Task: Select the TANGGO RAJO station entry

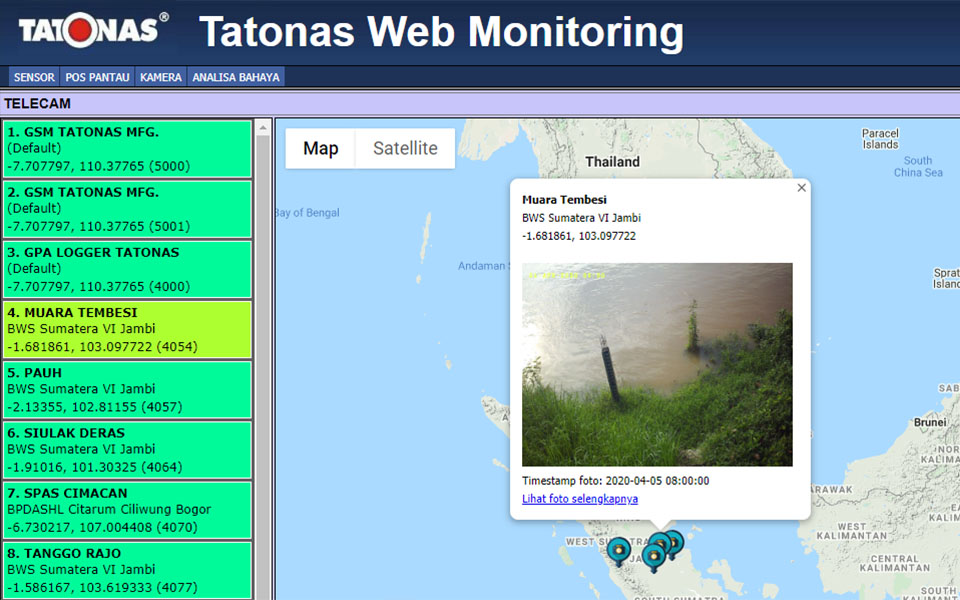Action: pyautogui.click(x=127, y=569)
